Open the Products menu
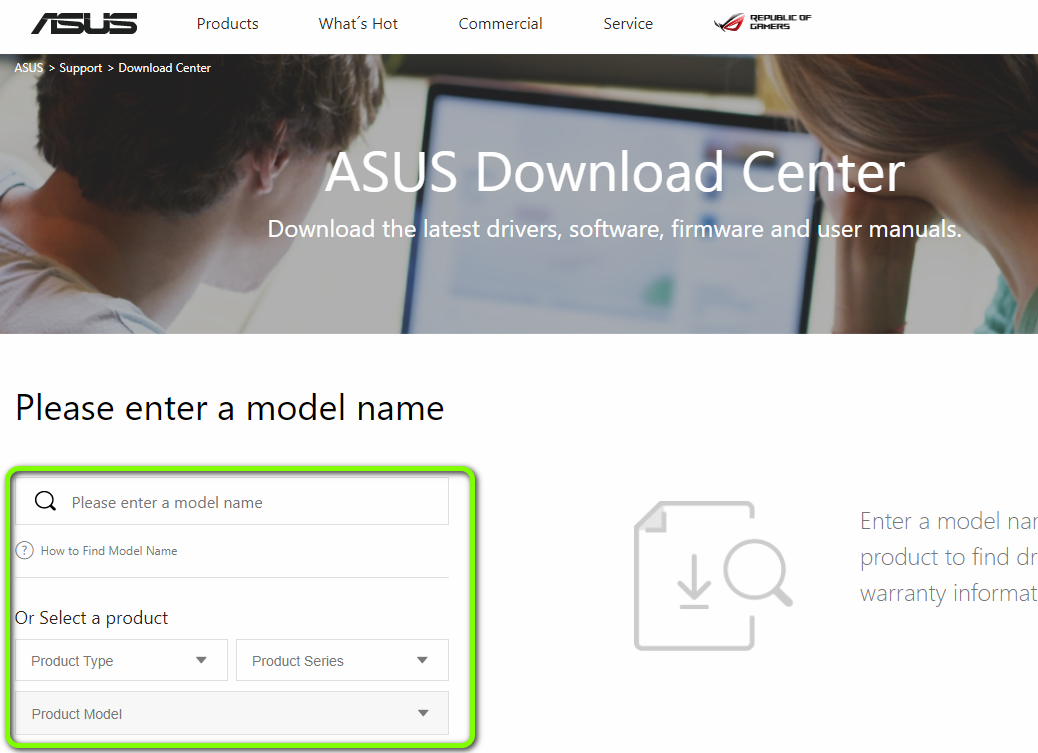Screen dimensions: 1038x753 pyautogui.click(x=228, y=24)
